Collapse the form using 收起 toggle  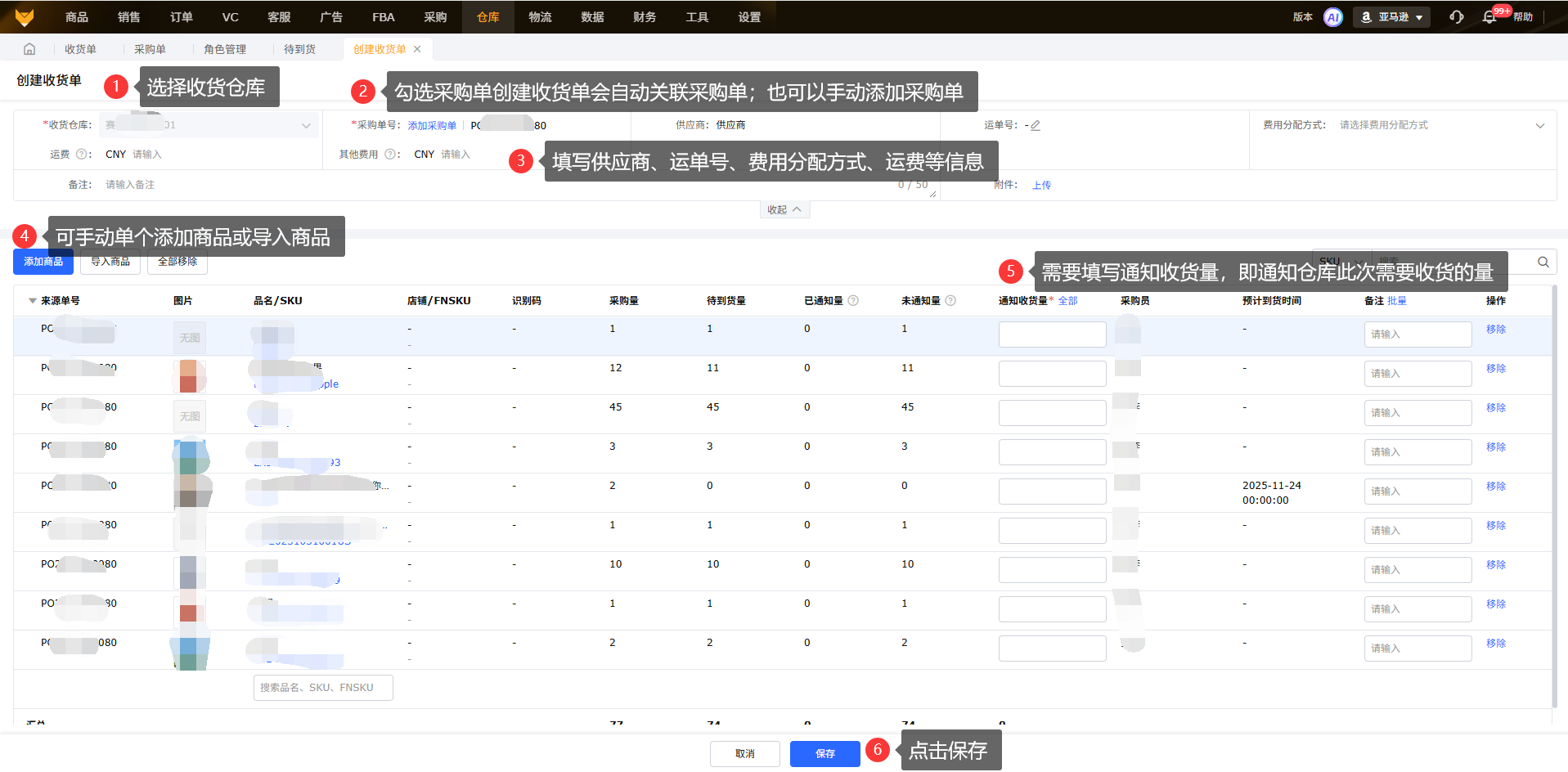point(784,210)
